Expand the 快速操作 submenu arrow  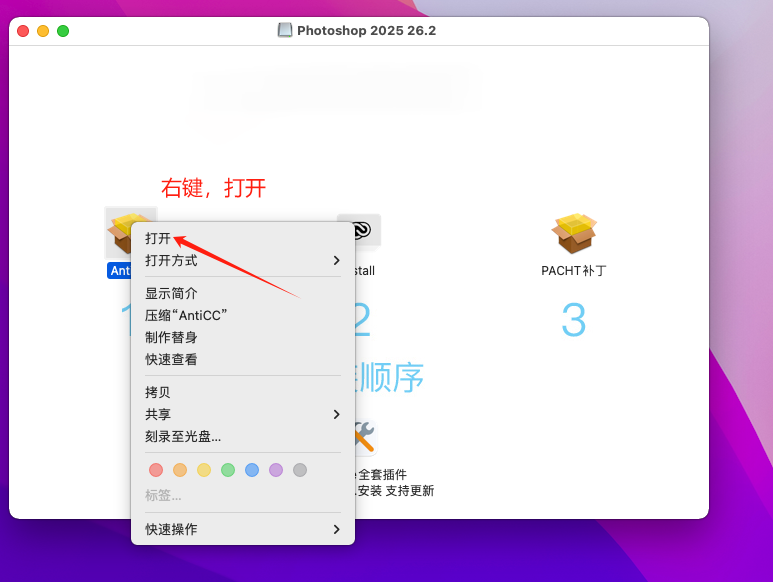click(x=336, y=529)
